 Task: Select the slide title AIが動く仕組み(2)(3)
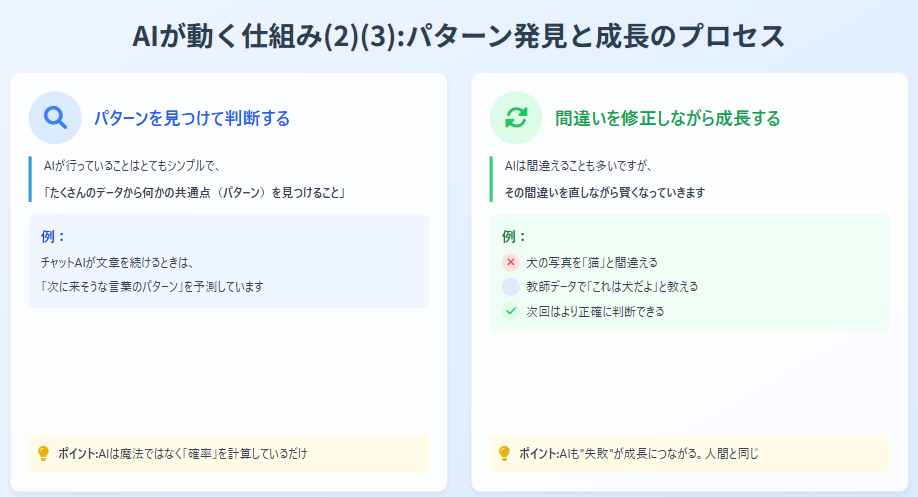pos(458,35)
